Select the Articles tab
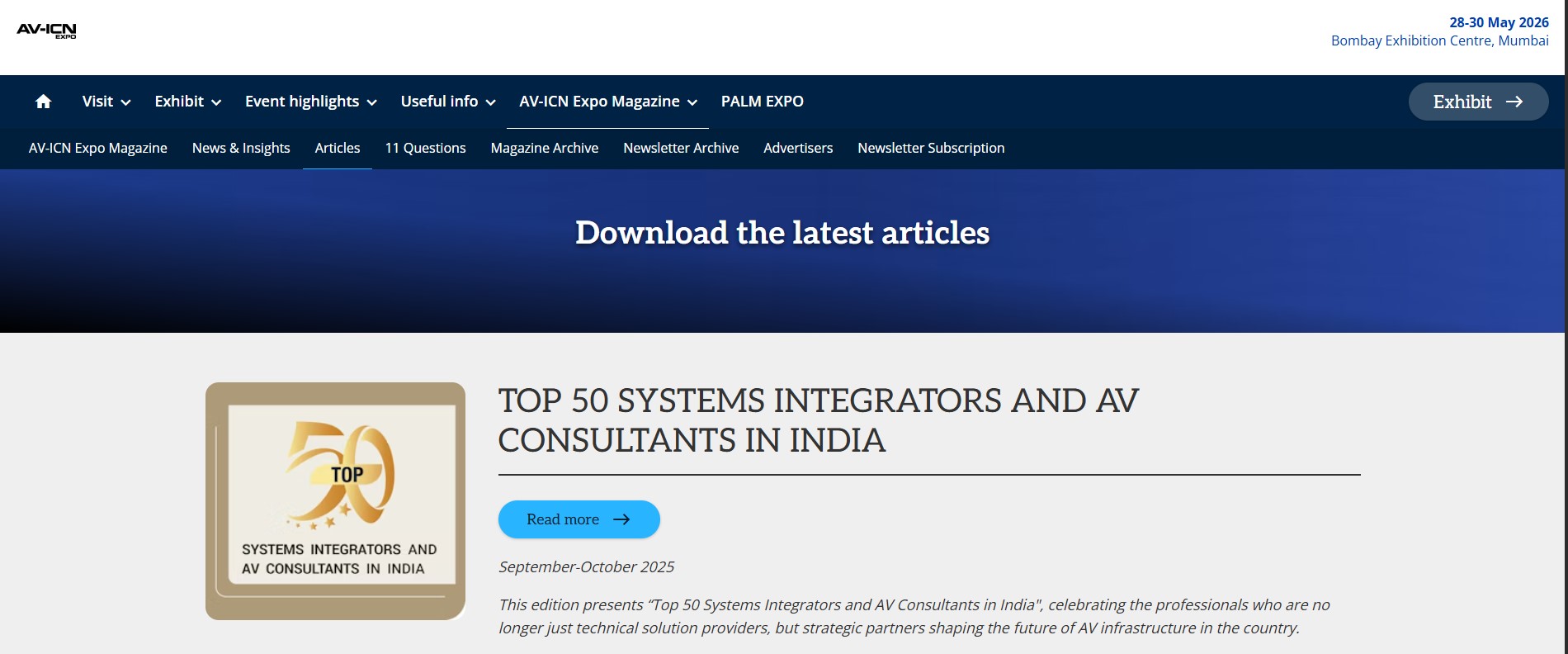Image resolution: width=1568 pixels, height=654 pixels. 338,148
